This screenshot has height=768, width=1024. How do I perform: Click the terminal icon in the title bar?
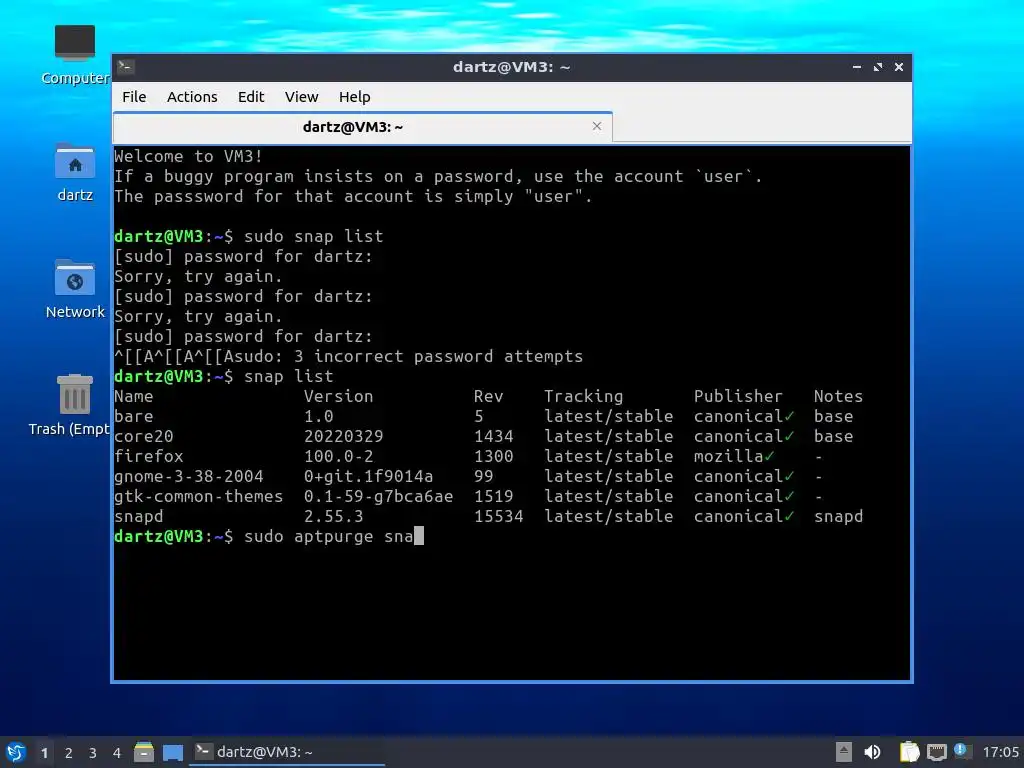[x=125, y=67]
